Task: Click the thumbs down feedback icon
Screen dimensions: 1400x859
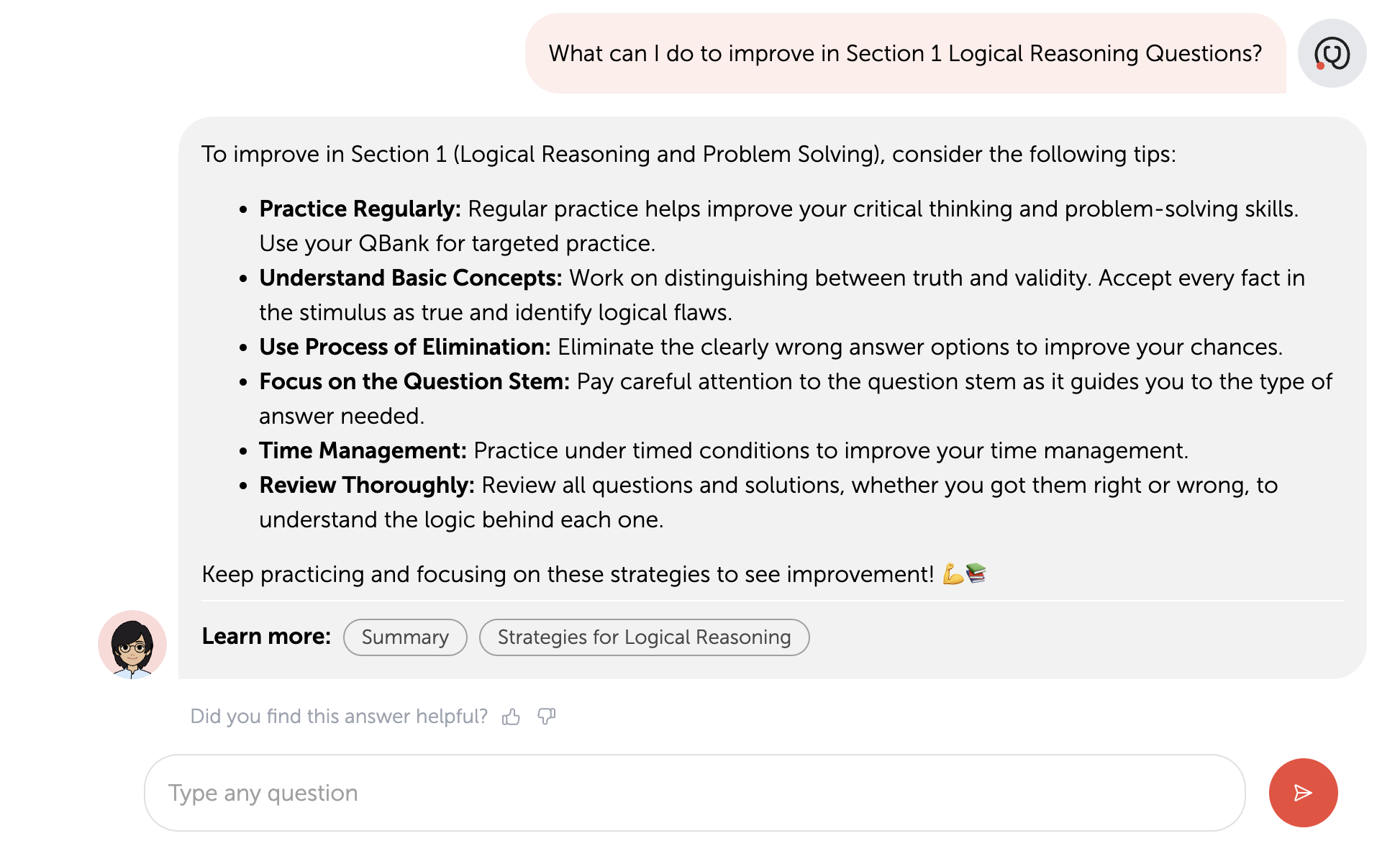Action: tap(547, 717)
